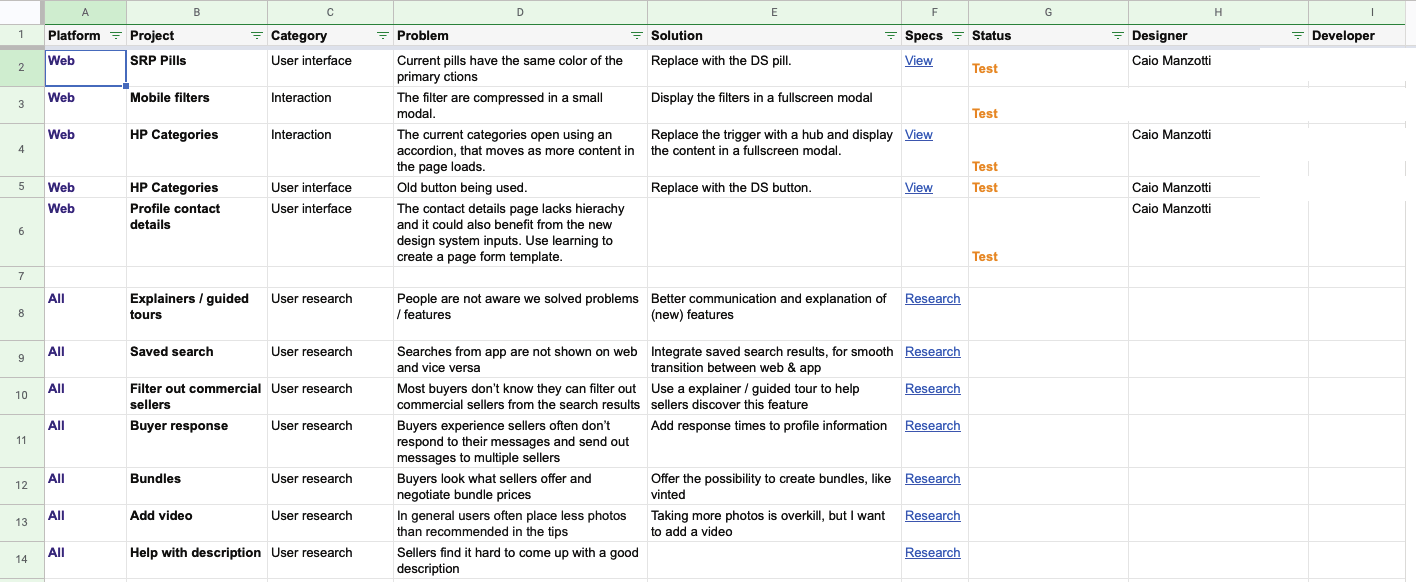1416x582 pixels.
Task: Open the Solution column filter dropdown
Action: (890, 36)
